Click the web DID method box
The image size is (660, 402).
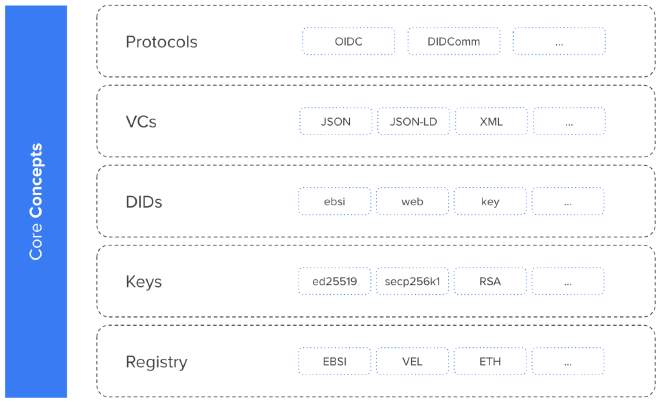point(412,201)
